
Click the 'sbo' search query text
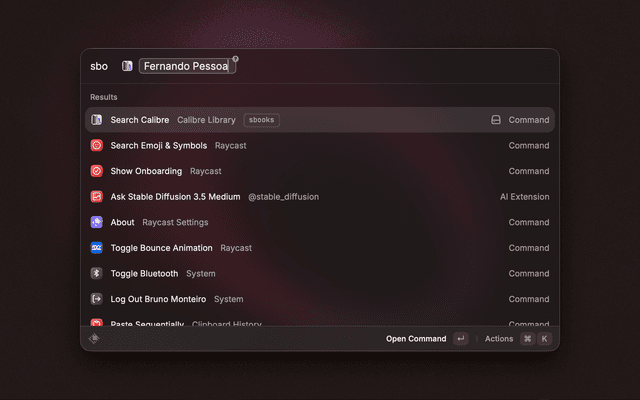[x=99, y=66]
